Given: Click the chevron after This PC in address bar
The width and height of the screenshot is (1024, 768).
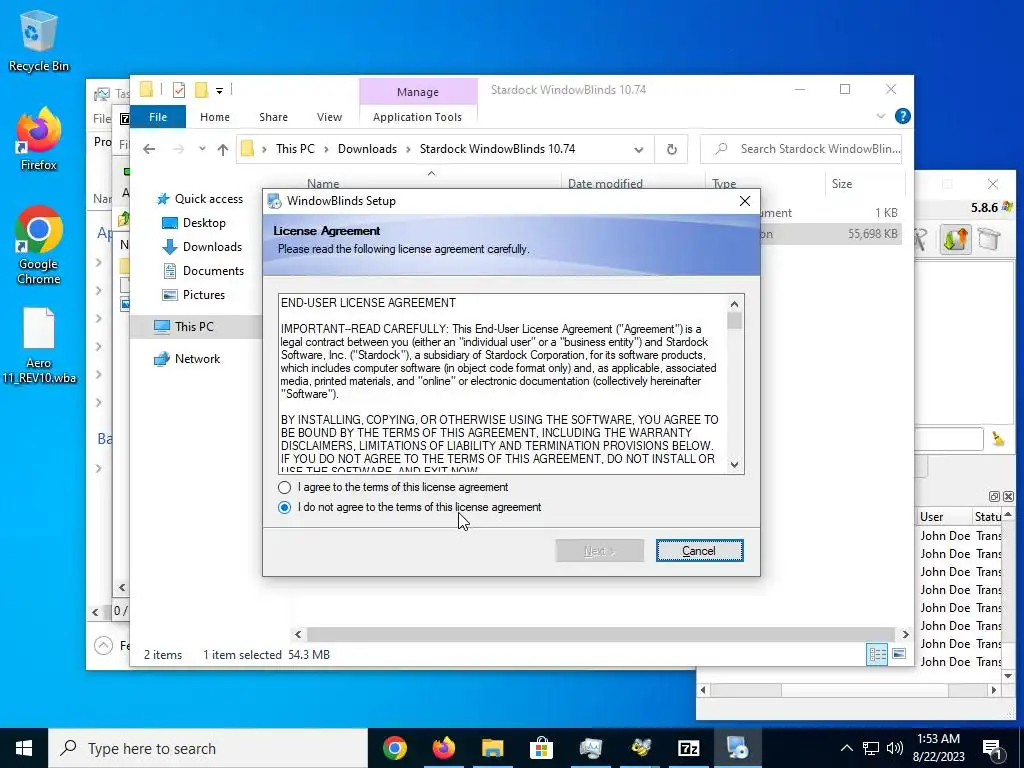Looking at the screenshot, I should coord(326,150).
